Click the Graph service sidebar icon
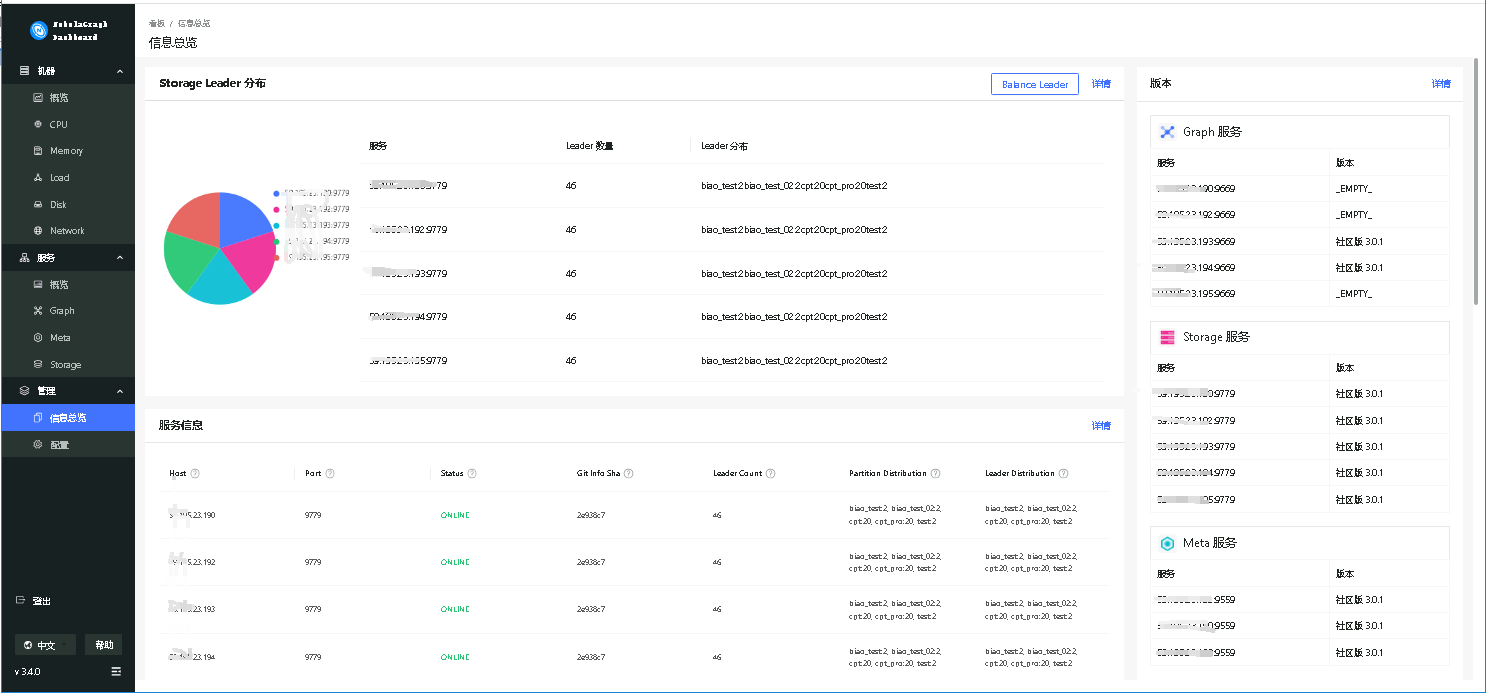The image size is (1486, 693). [38, 311]
